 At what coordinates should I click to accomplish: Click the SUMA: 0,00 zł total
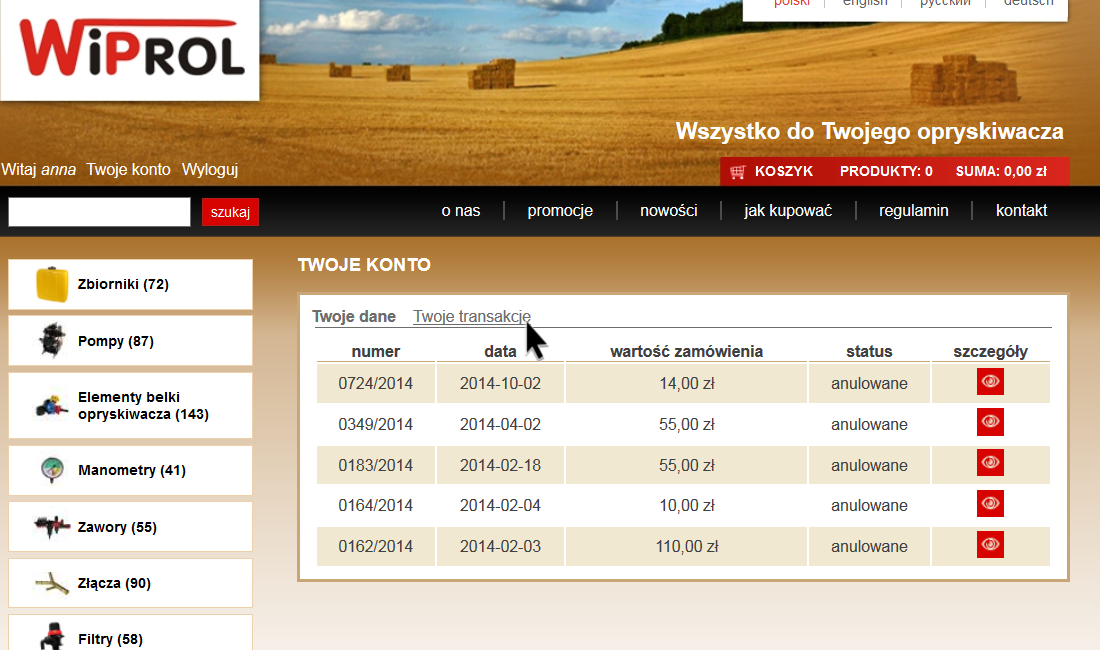click(x=1001, y=171)
